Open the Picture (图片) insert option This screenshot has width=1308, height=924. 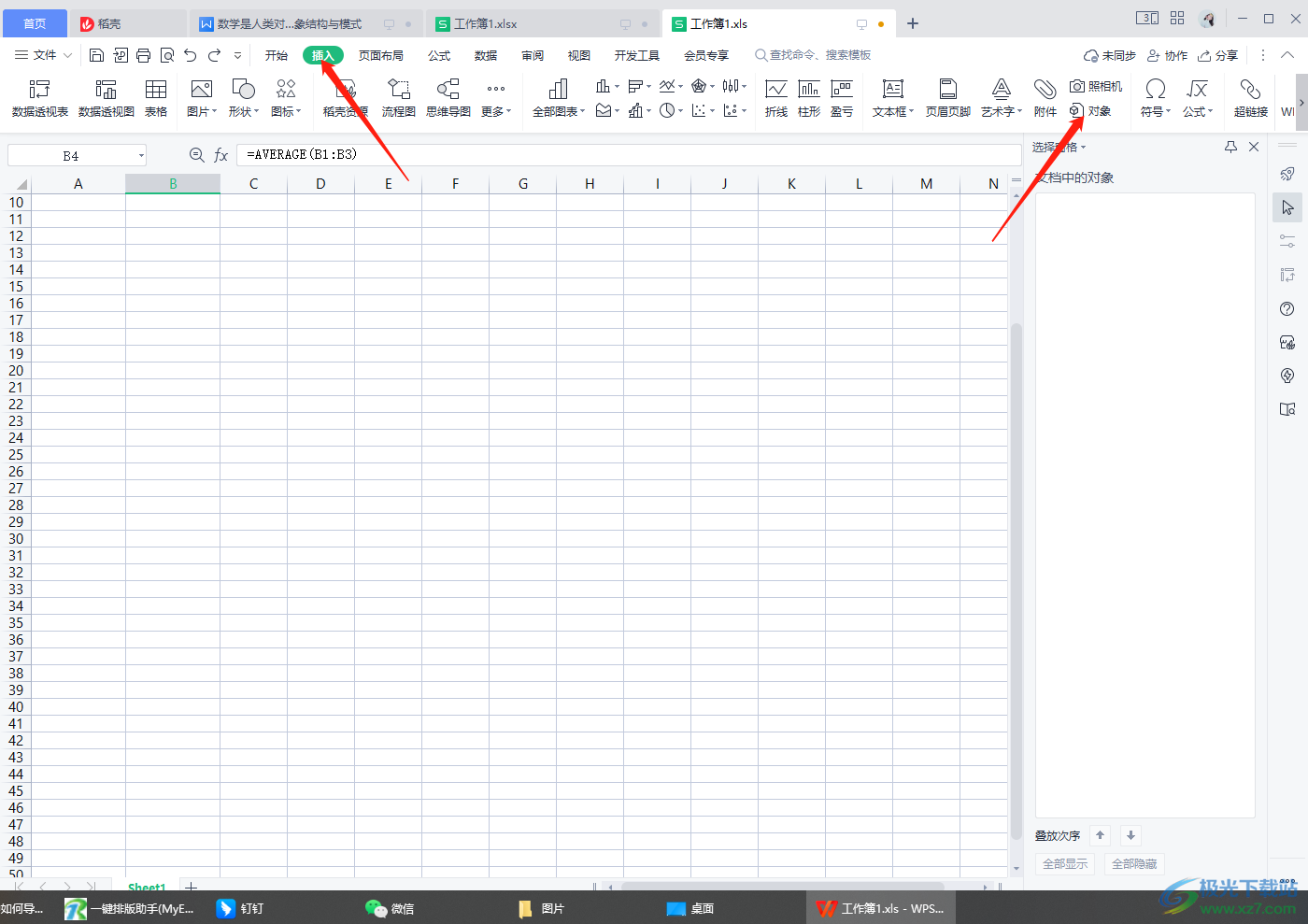[202, 98]
